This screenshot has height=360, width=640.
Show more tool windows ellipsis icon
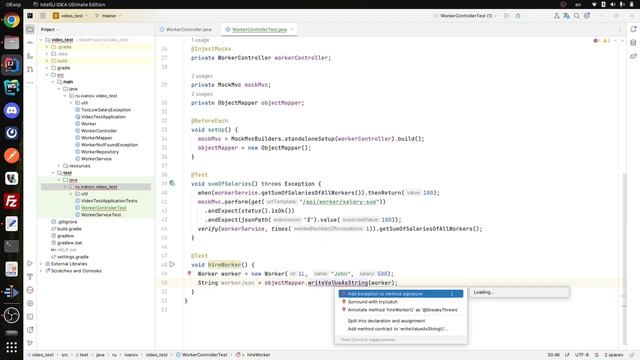(30, 82)
